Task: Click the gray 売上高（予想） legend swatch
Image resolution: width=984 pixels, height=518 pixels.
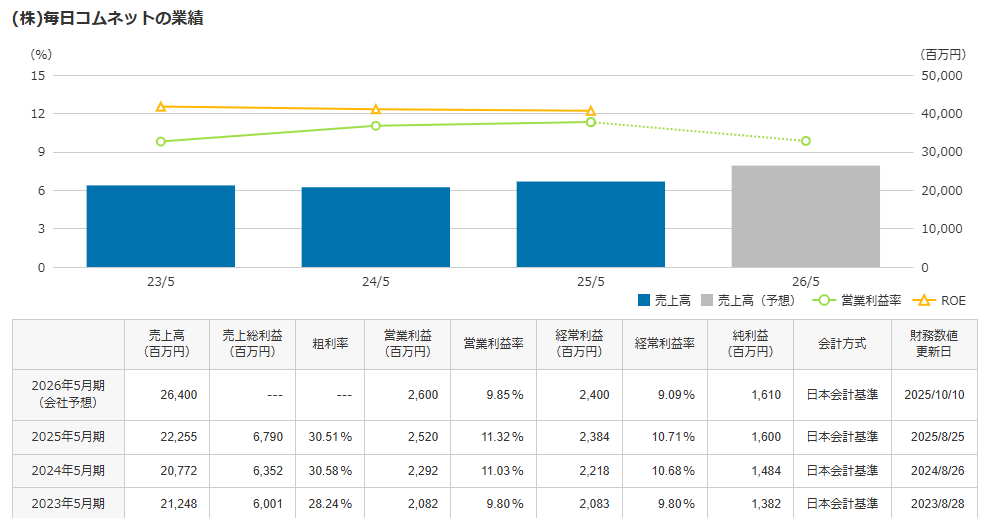Action: coord(708,300)
